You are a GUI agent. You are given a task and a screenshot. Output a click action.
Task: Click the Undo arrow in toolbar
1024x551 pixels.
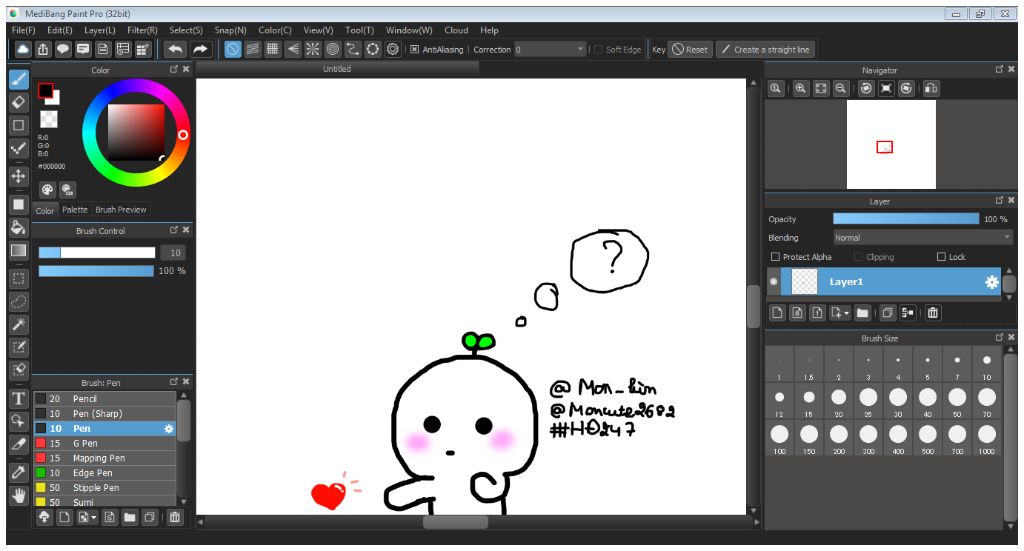tap(174, 49)
